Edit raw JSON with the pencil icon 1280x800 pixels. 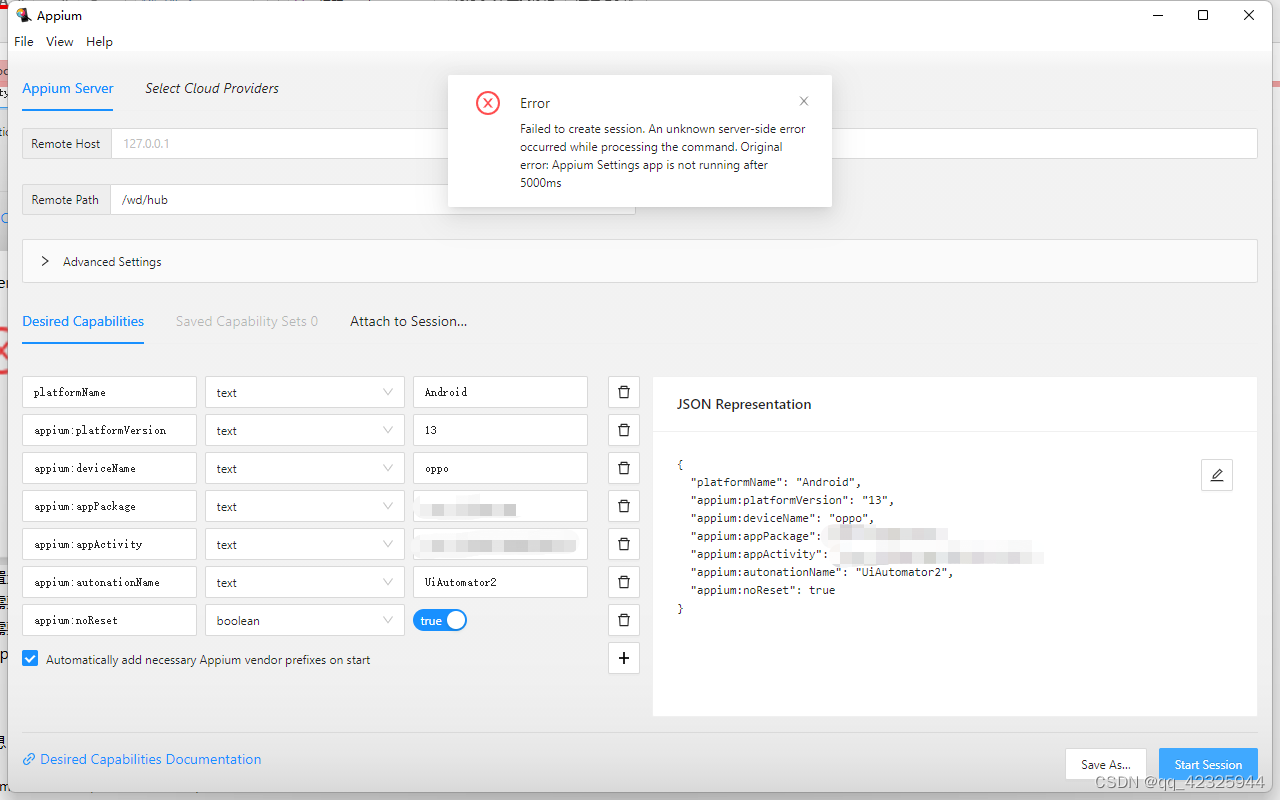[x=1217, y=475]
